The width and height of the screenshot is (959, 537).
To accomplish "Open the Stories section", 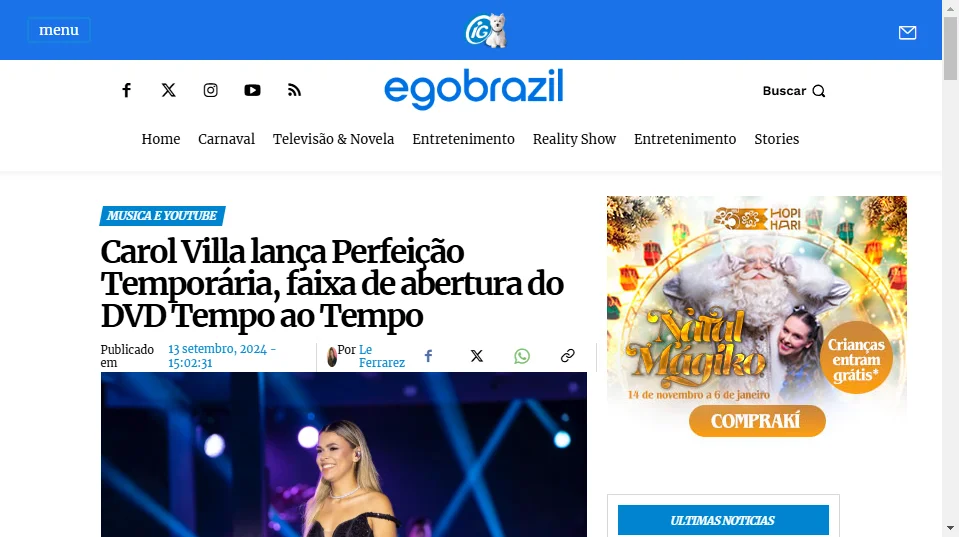I will 776,139.
